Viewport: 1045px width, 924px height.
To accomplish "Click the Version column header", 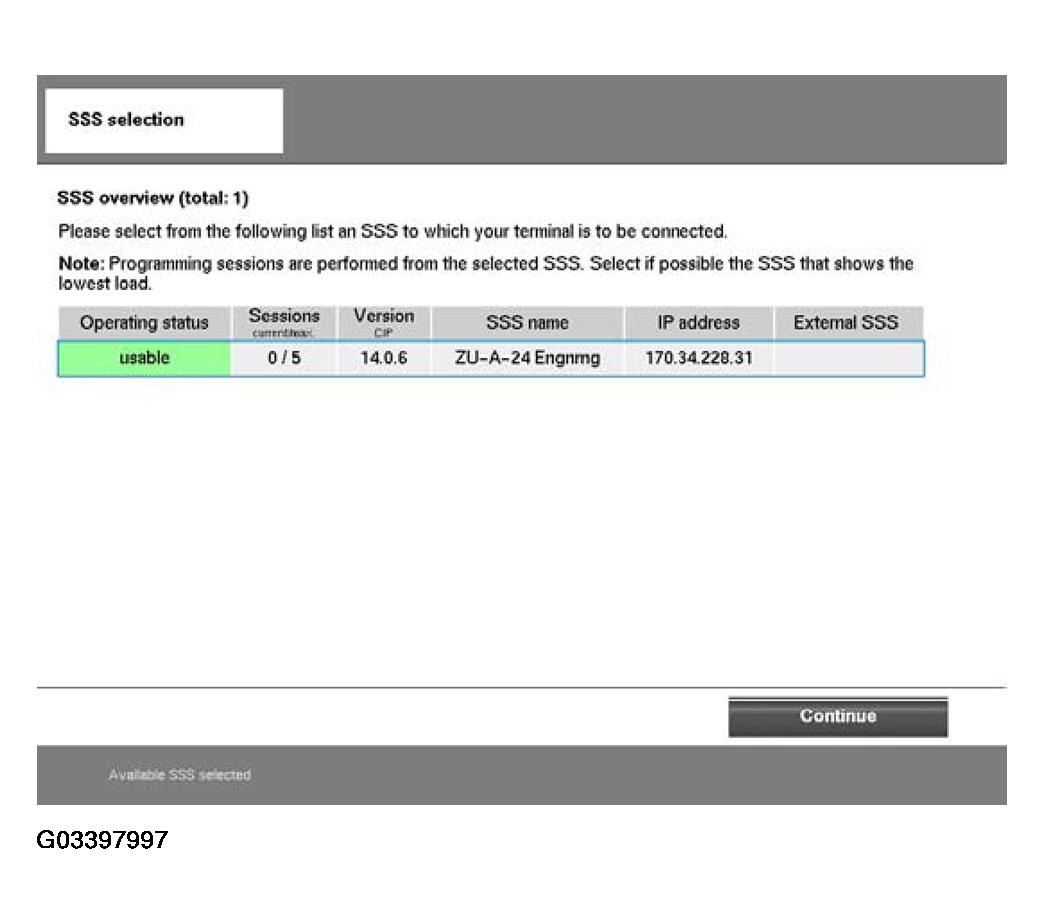I will coord(383,321).
